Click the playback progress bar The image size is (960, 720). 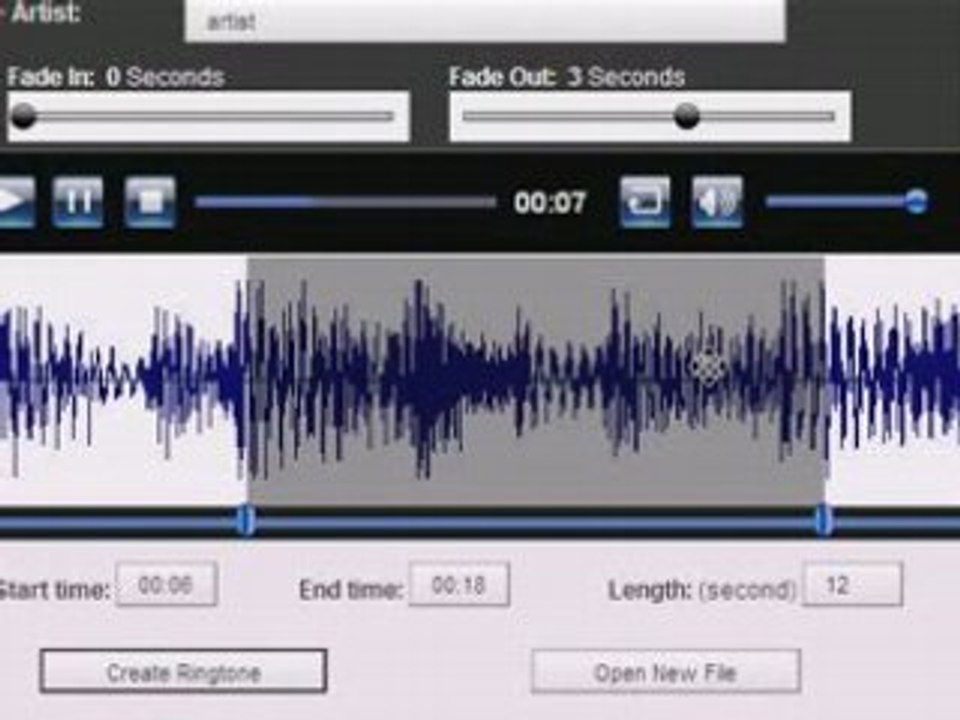(345, 202)
